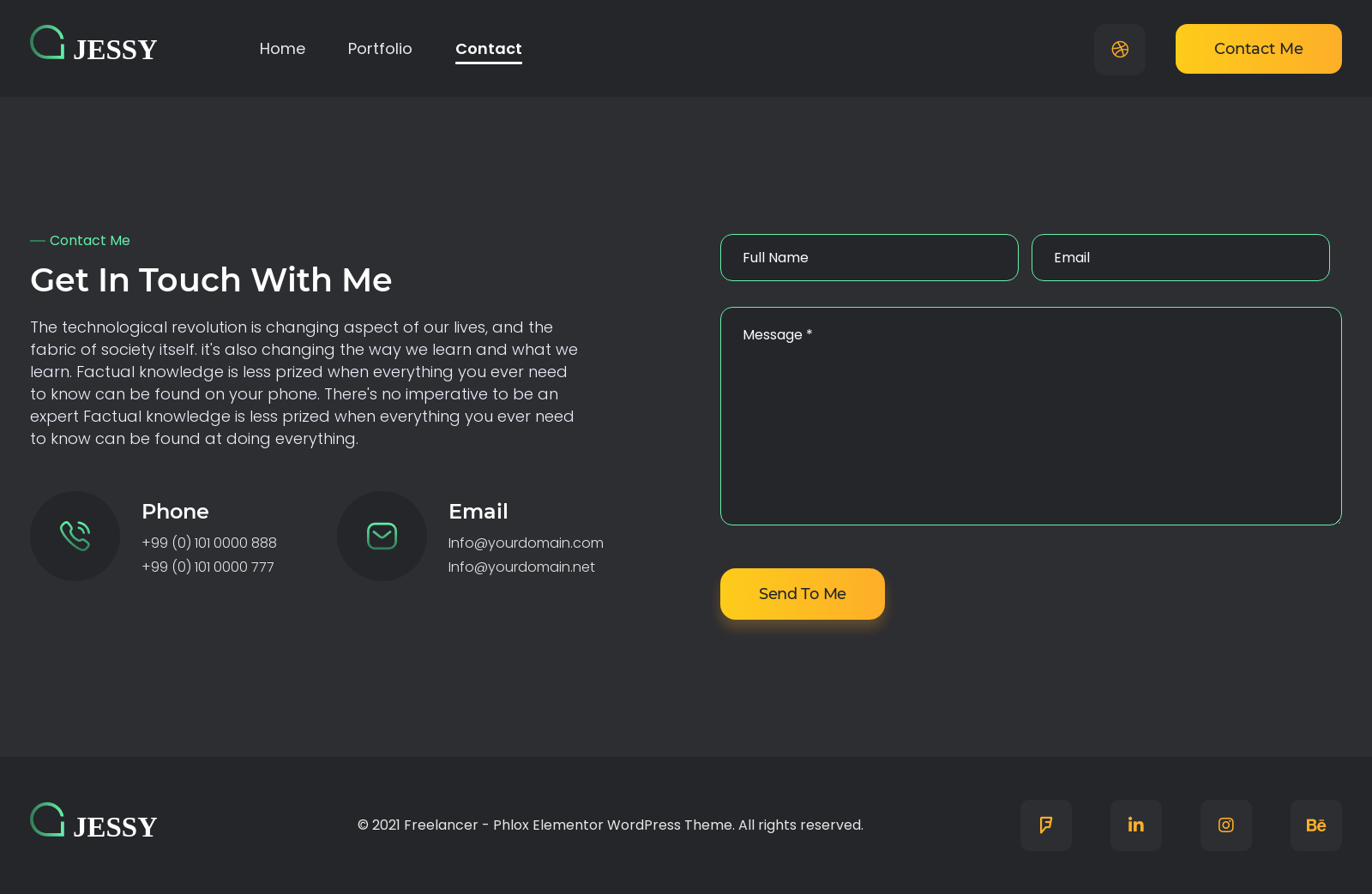Visit the Instagram icon link
This screenshot has height=894, width=1372.
[x=1225, y=825]
